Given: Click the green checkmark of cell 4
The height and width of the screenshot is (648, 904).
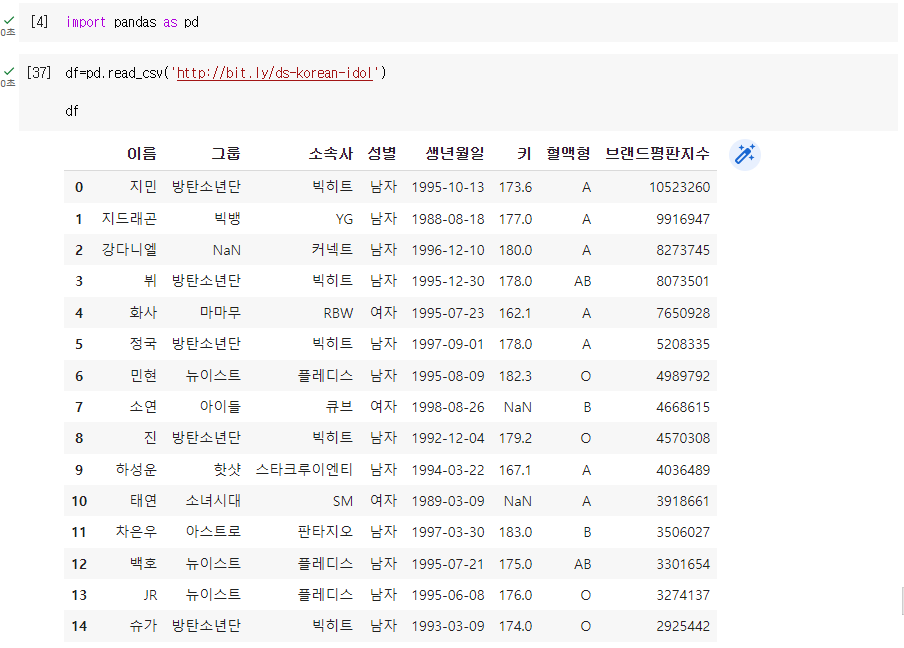Looking at the screenshot, I should pos(9,21).
